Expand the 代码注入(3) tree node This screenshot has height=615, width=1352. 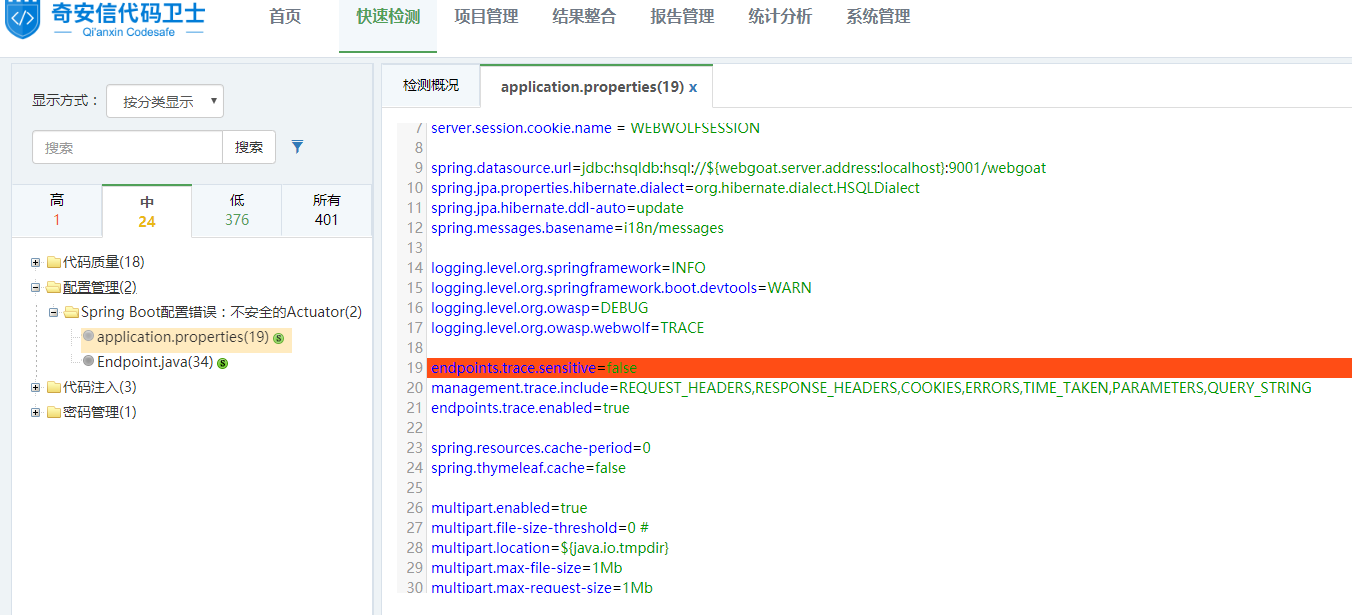(36, 388)
